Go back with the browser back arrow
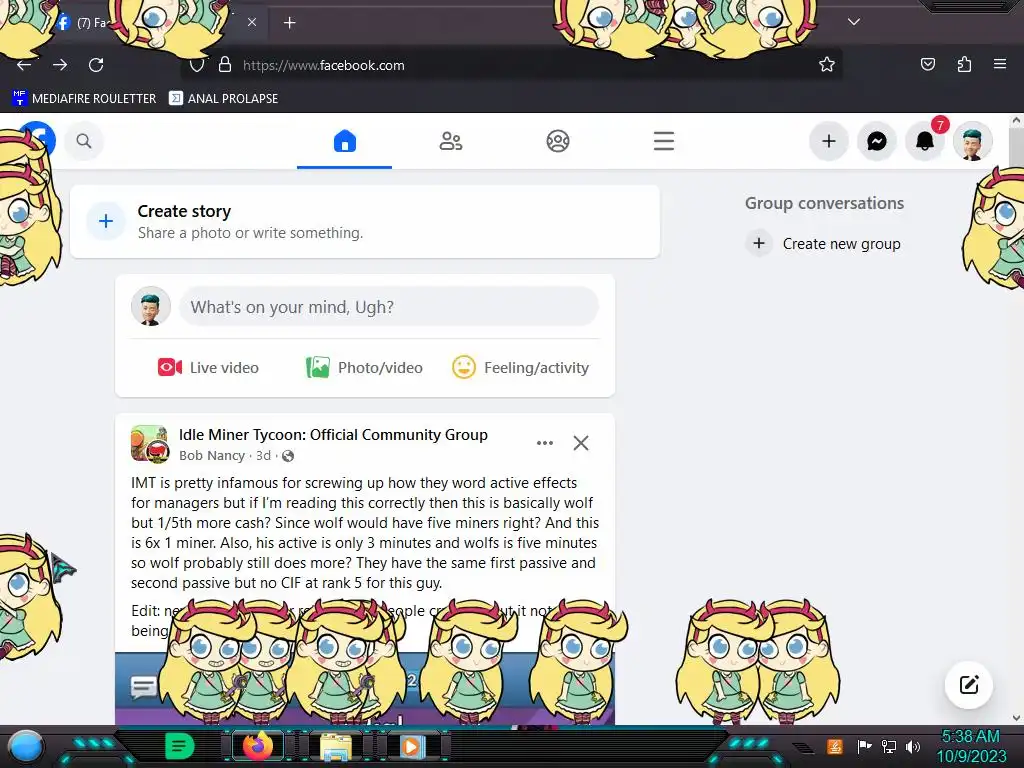The image size is (1024, 768). 24,65
